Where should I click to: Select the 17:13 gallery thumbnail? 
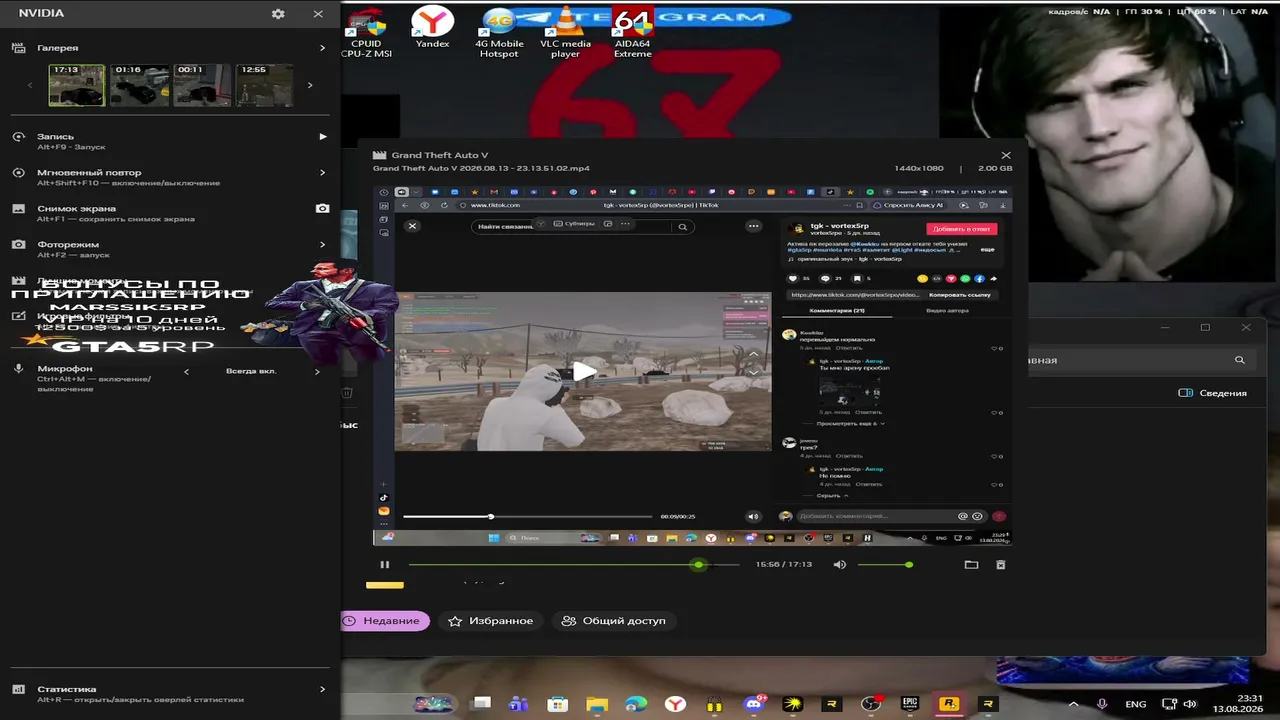77,85
